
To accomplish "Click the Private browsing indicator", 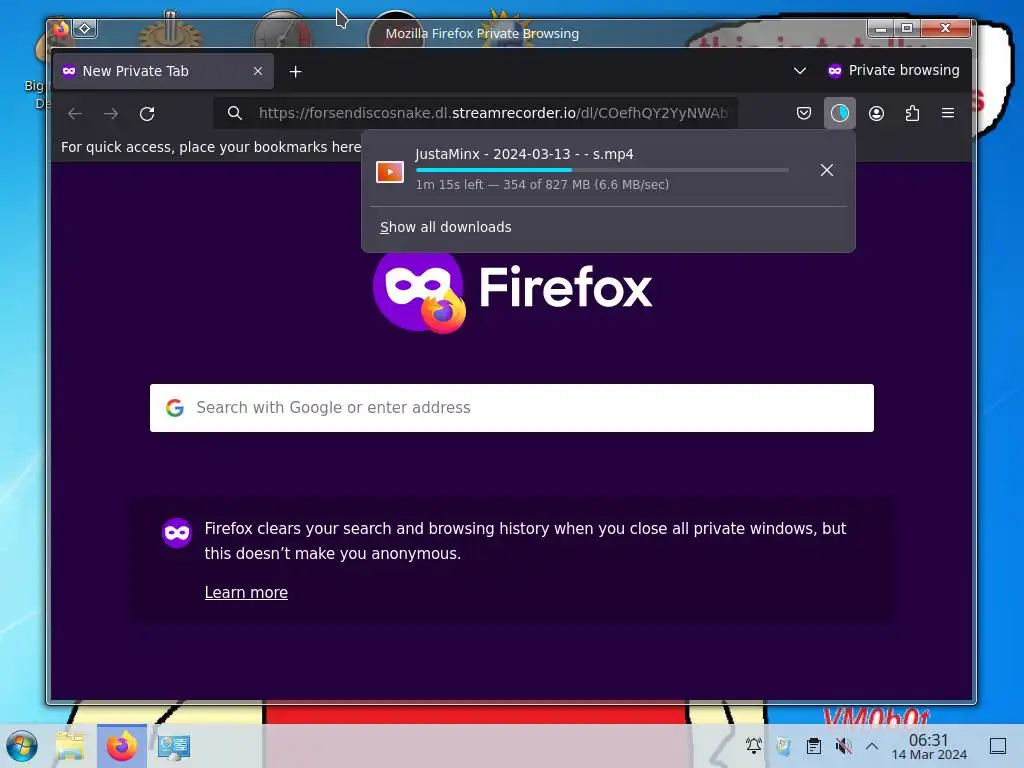I will click(893, 71).
